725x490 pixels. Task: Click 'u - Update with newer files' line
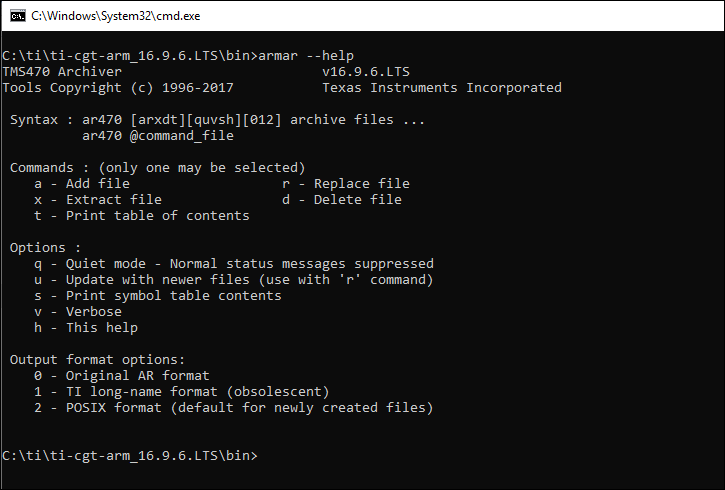(x=234, y=280)
